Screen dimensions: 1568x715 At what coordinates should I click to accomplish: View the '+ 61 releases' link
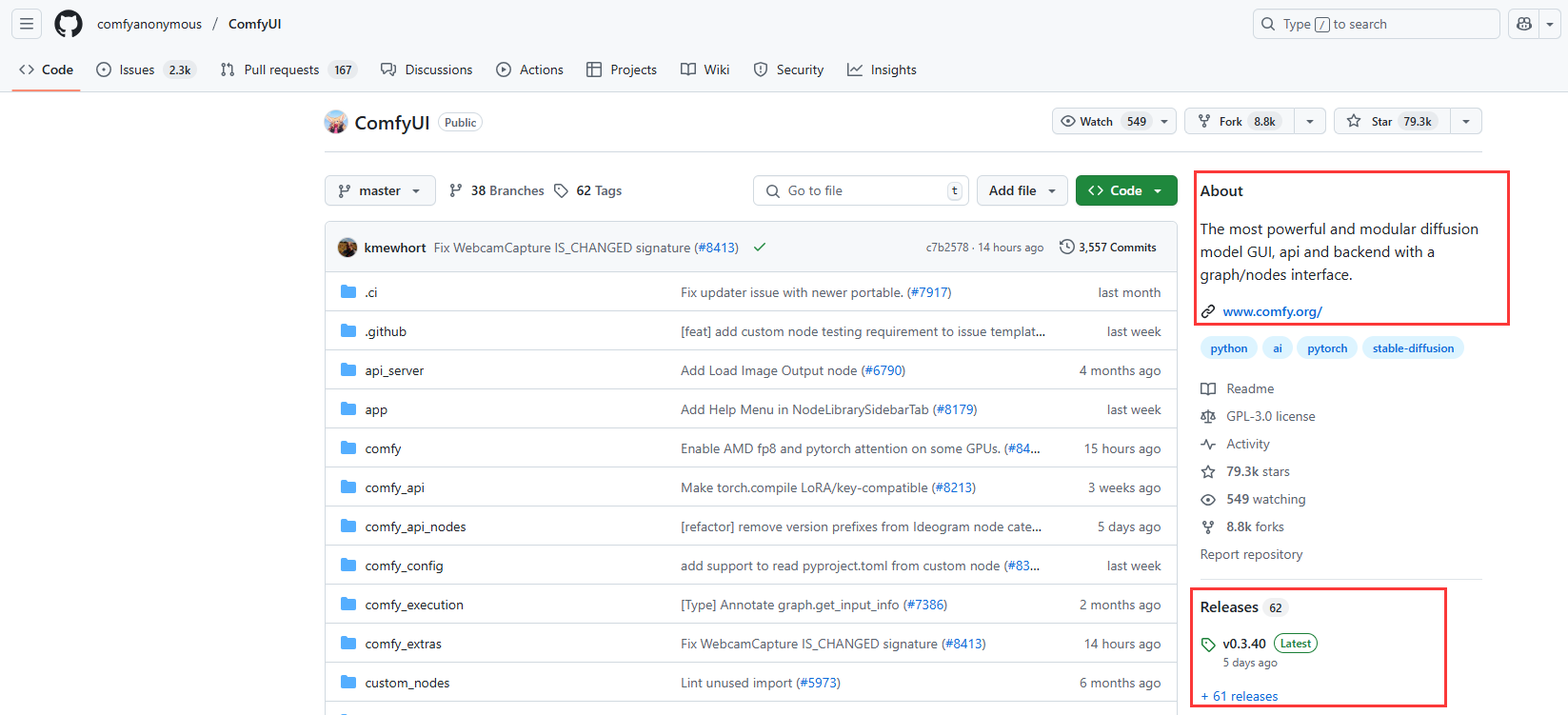(1240, 696)
